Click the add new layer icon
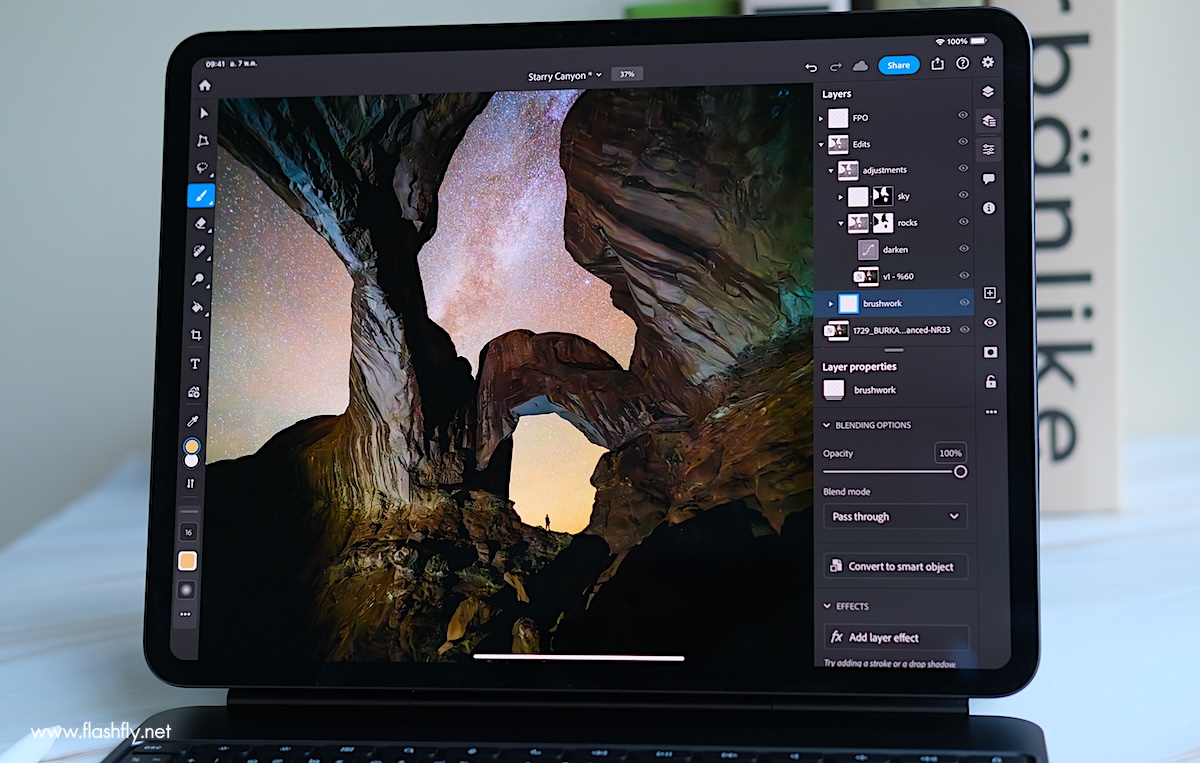This screenshot has width=1200, height=763. (x=989, y=293)
